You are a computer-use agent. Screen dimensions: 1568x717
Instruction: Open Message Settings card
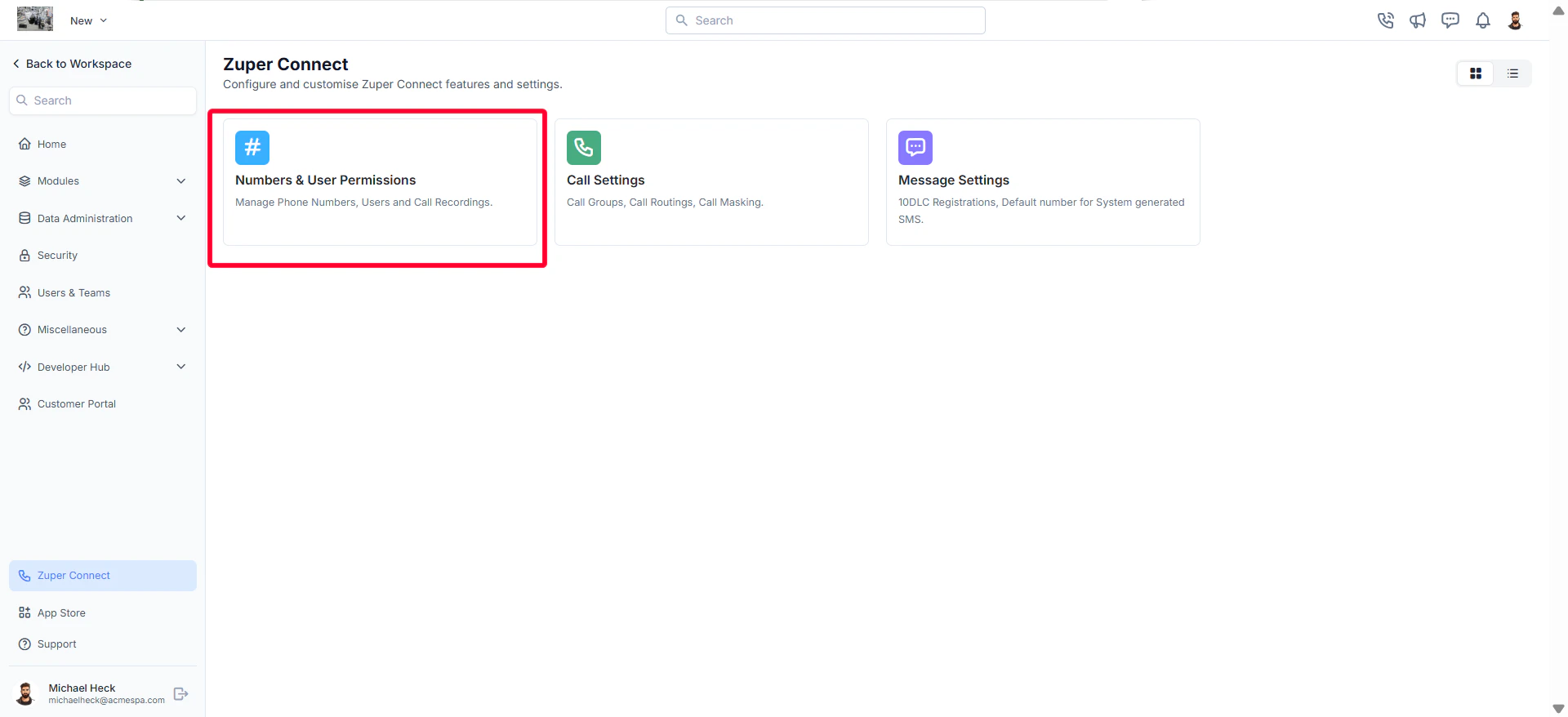[1043, 182]
